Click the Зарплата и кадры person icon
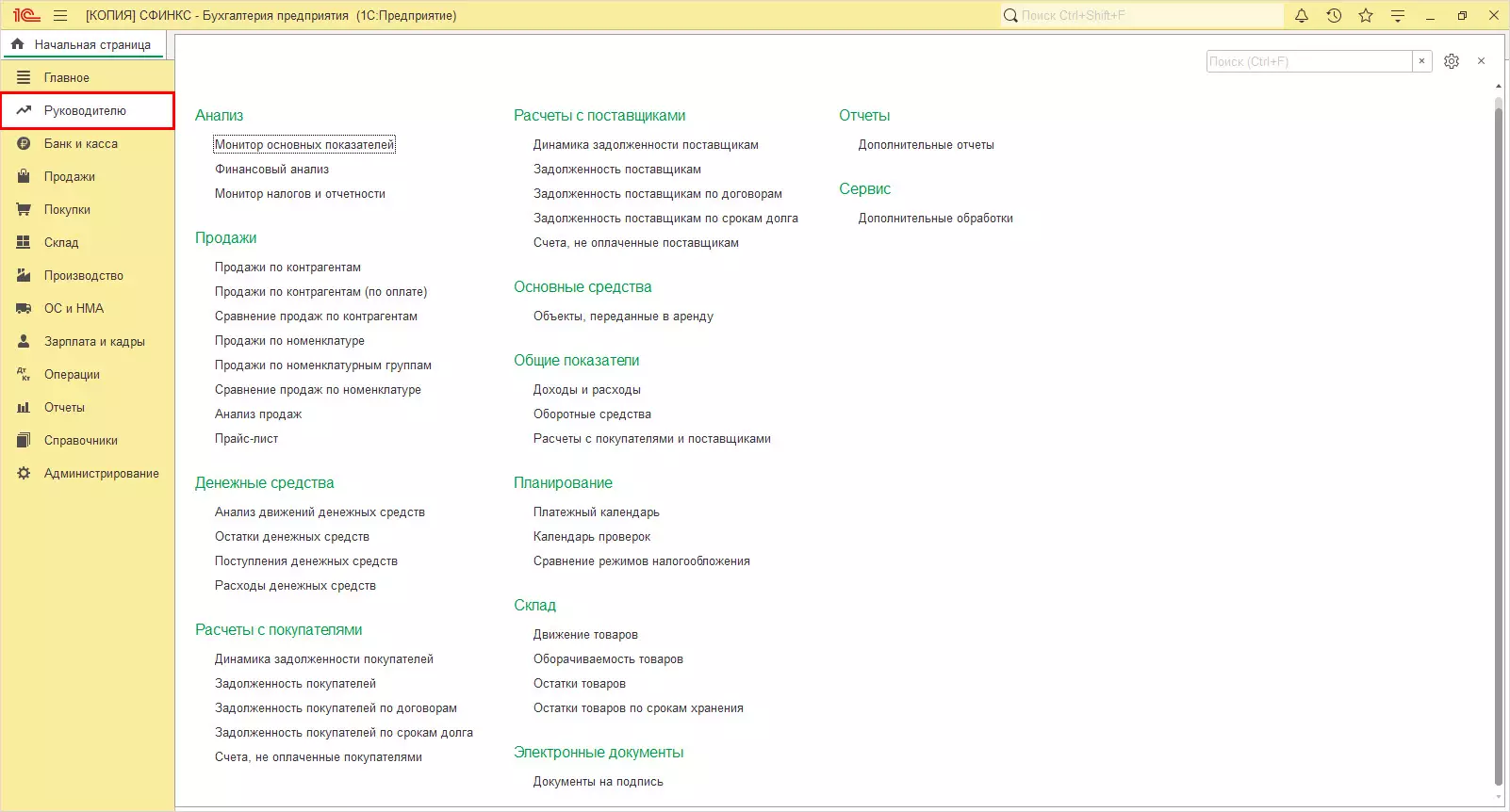 [x=24, y=342]
